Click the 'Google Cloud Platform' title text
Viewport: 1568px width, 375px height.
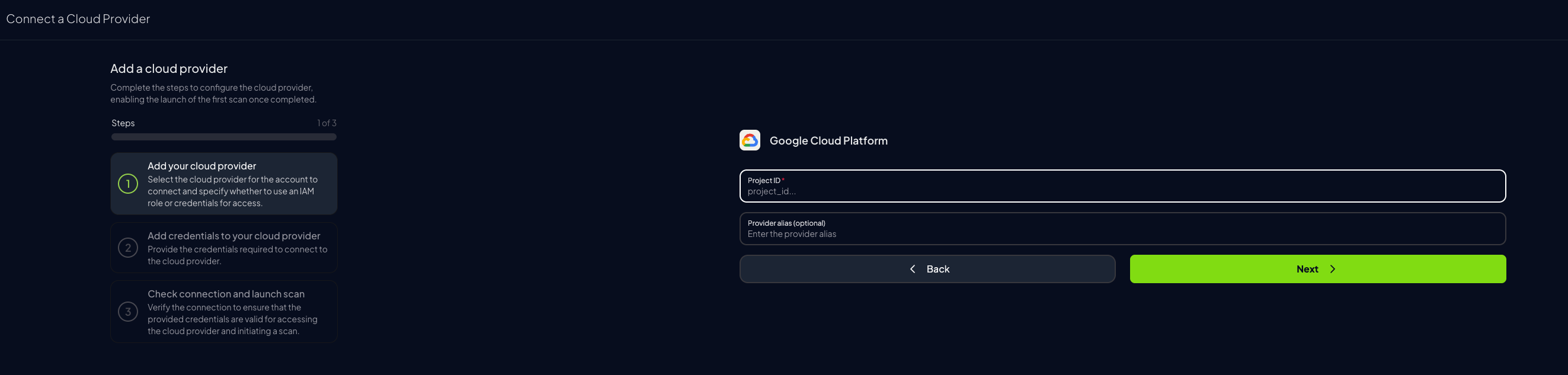828,140
